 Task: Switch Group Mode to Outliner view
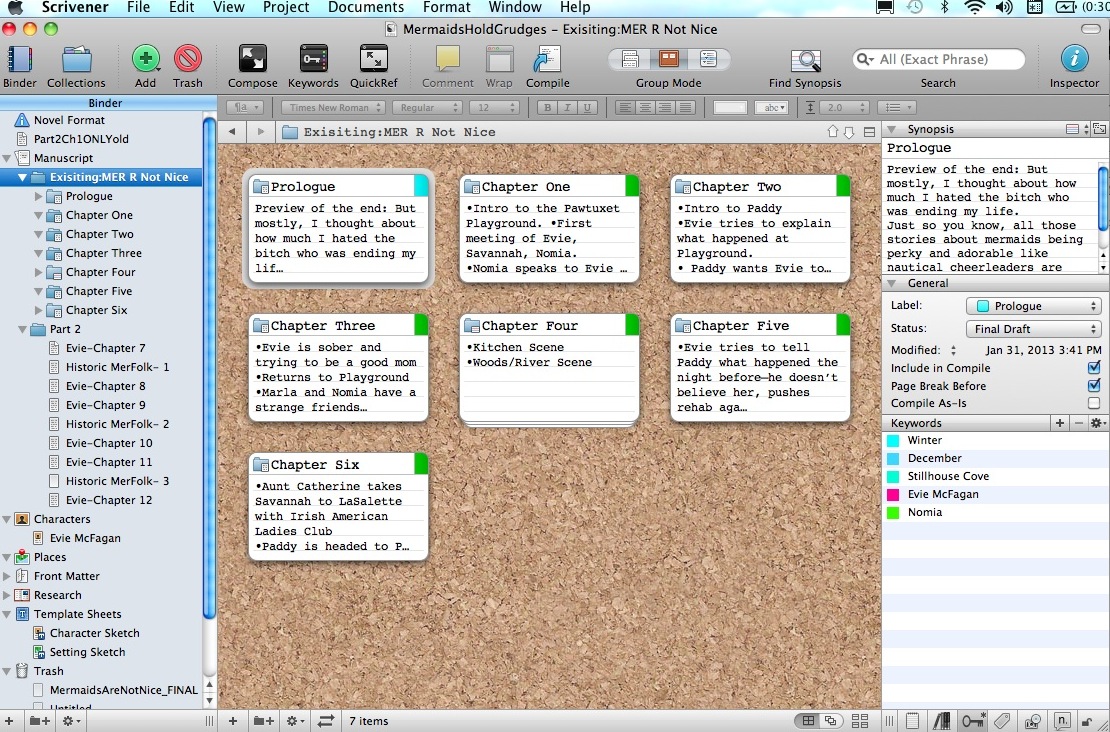(708, 59)
